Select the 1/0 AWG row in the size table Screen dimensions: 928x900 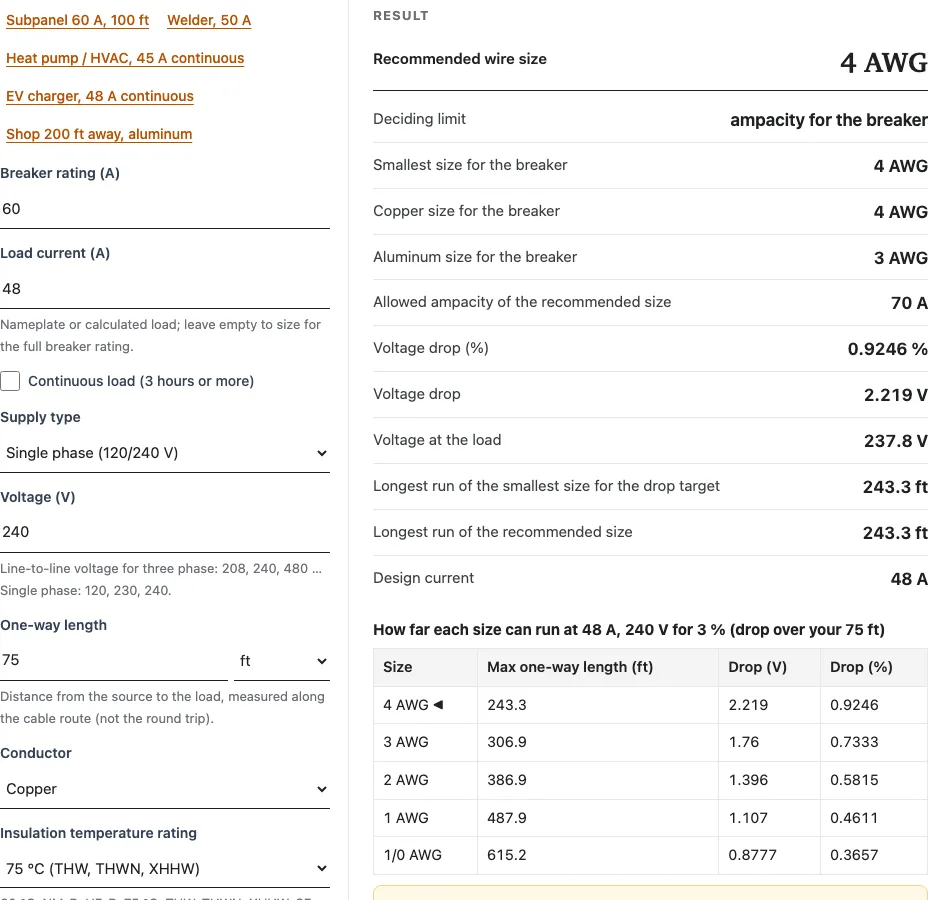pos(650,856)
